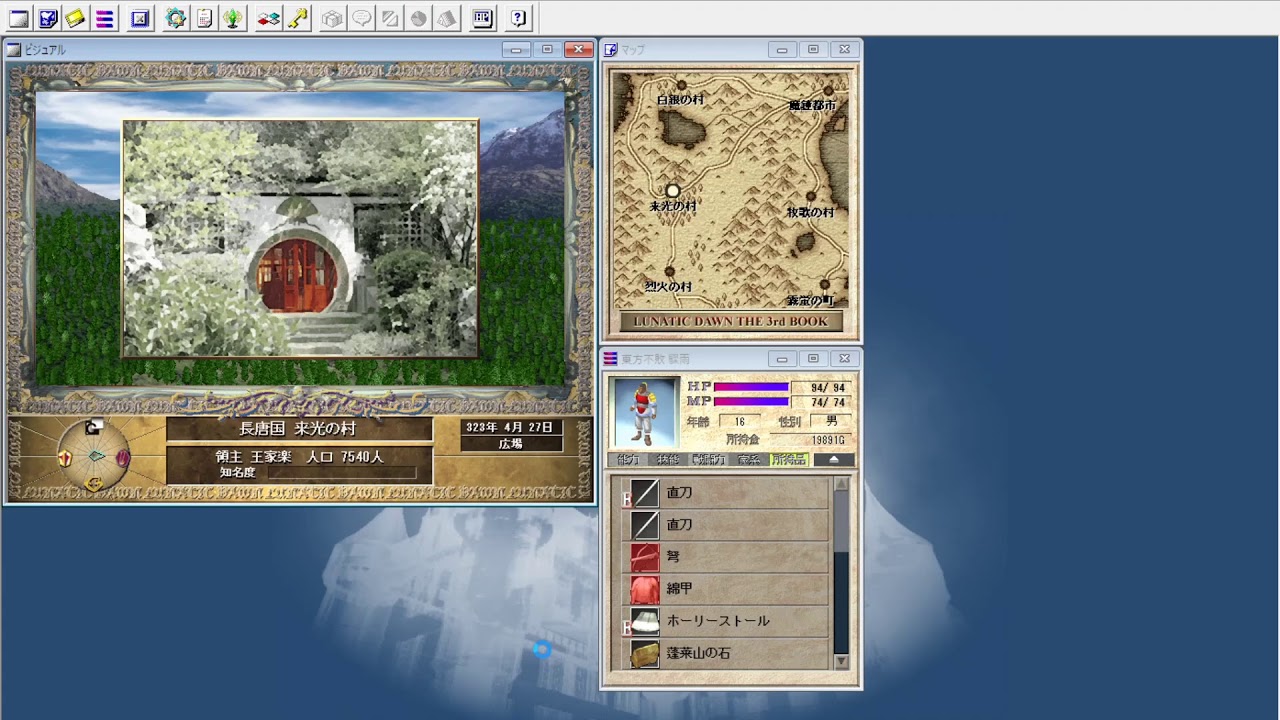Click the 知名度 fame gauge
The image size is (1280, 720).
click(x=342, y=472)
